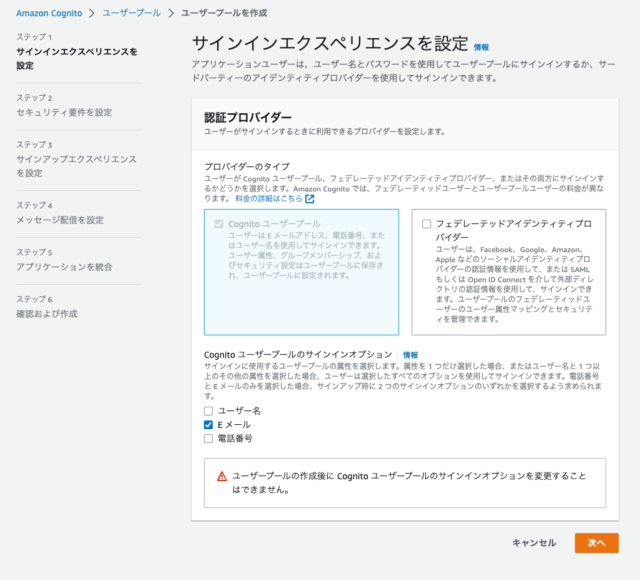
Task: Enable the フェデレーテッドアイデンティティプロバイダー checkbox
Action: 426,224
